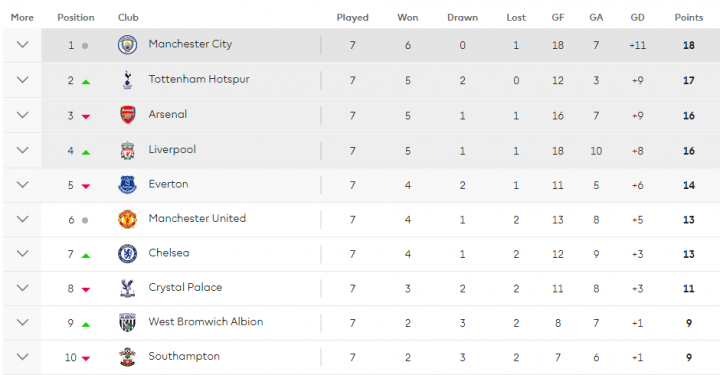Click the Chelsea lion crest
Viewport: 720px width, 375px height.
(127, 254)
